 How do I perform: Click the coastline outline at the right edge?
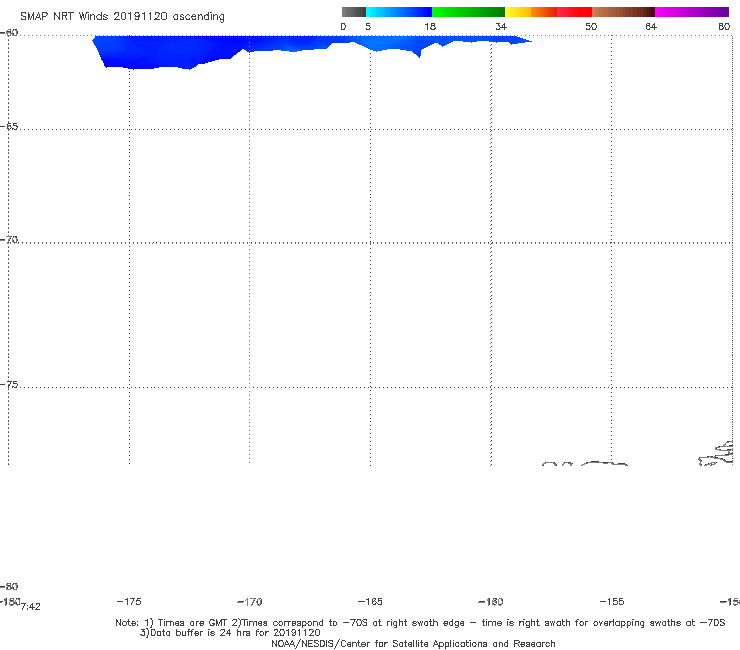click(716, 454)
